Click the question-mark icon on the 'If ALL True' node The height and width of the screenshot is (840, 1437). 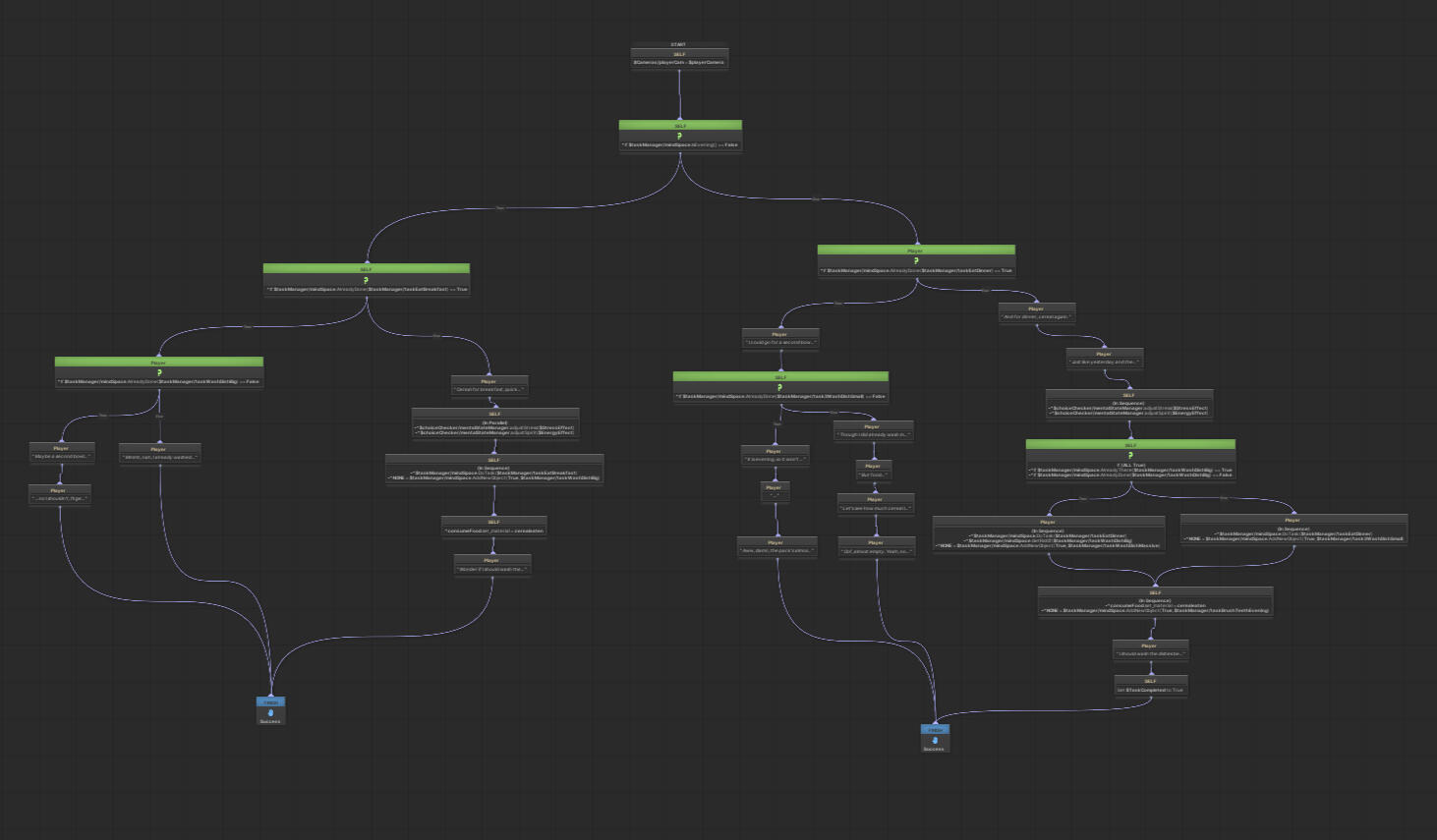pyautogui.click(x=1130, y=455)
